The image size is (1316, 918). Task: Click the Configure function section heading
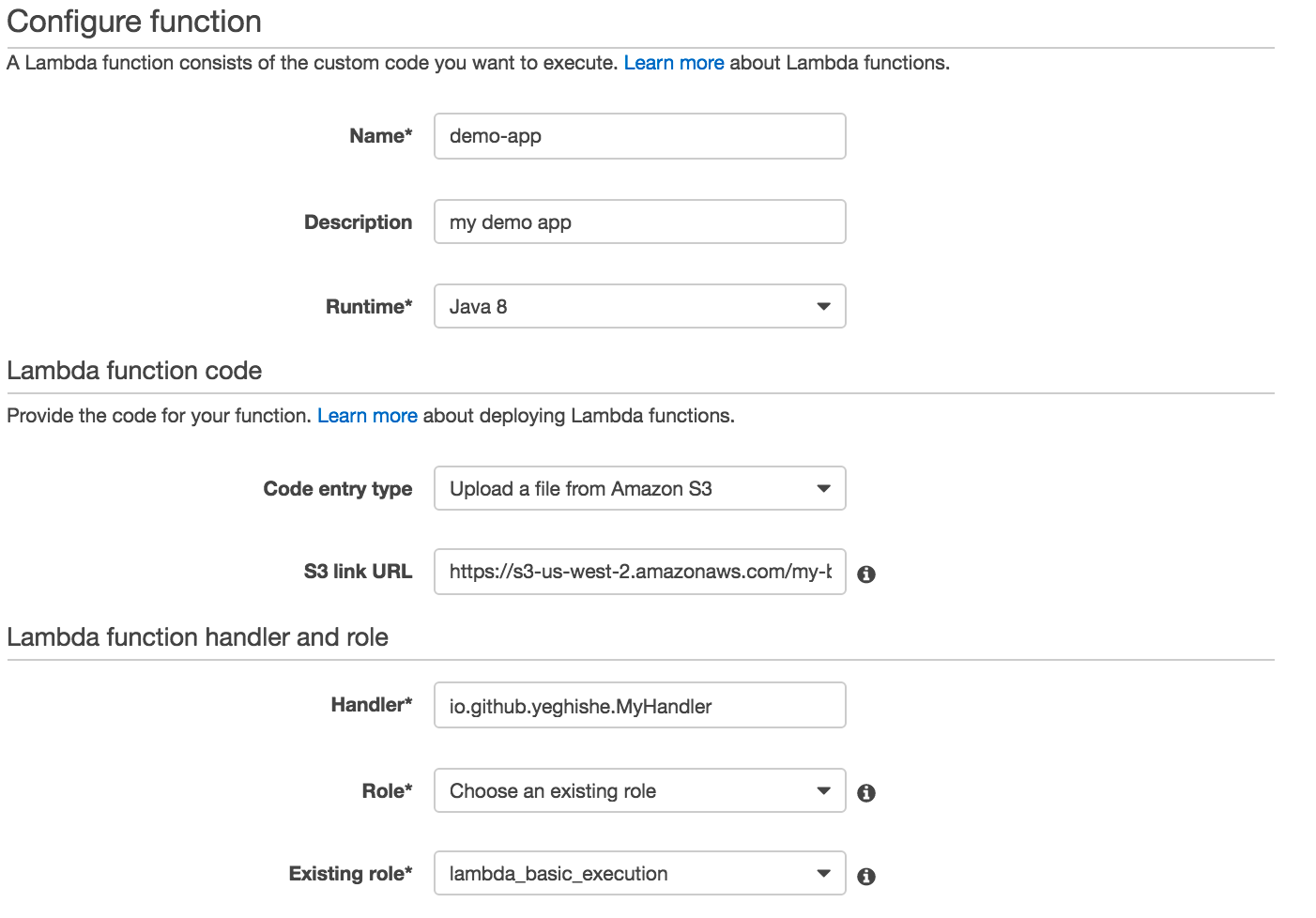coord(133,21)
